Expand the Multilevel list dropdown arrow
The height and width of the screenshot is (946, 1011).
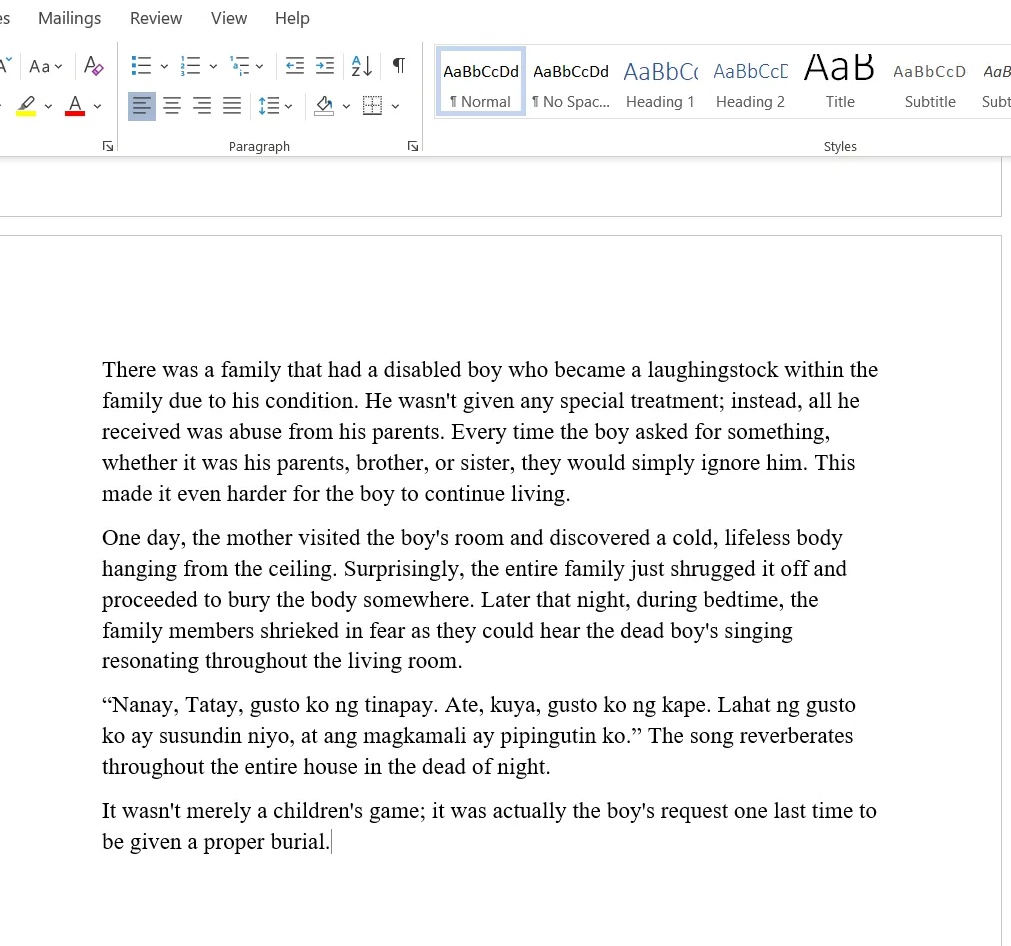pos(259,66)
